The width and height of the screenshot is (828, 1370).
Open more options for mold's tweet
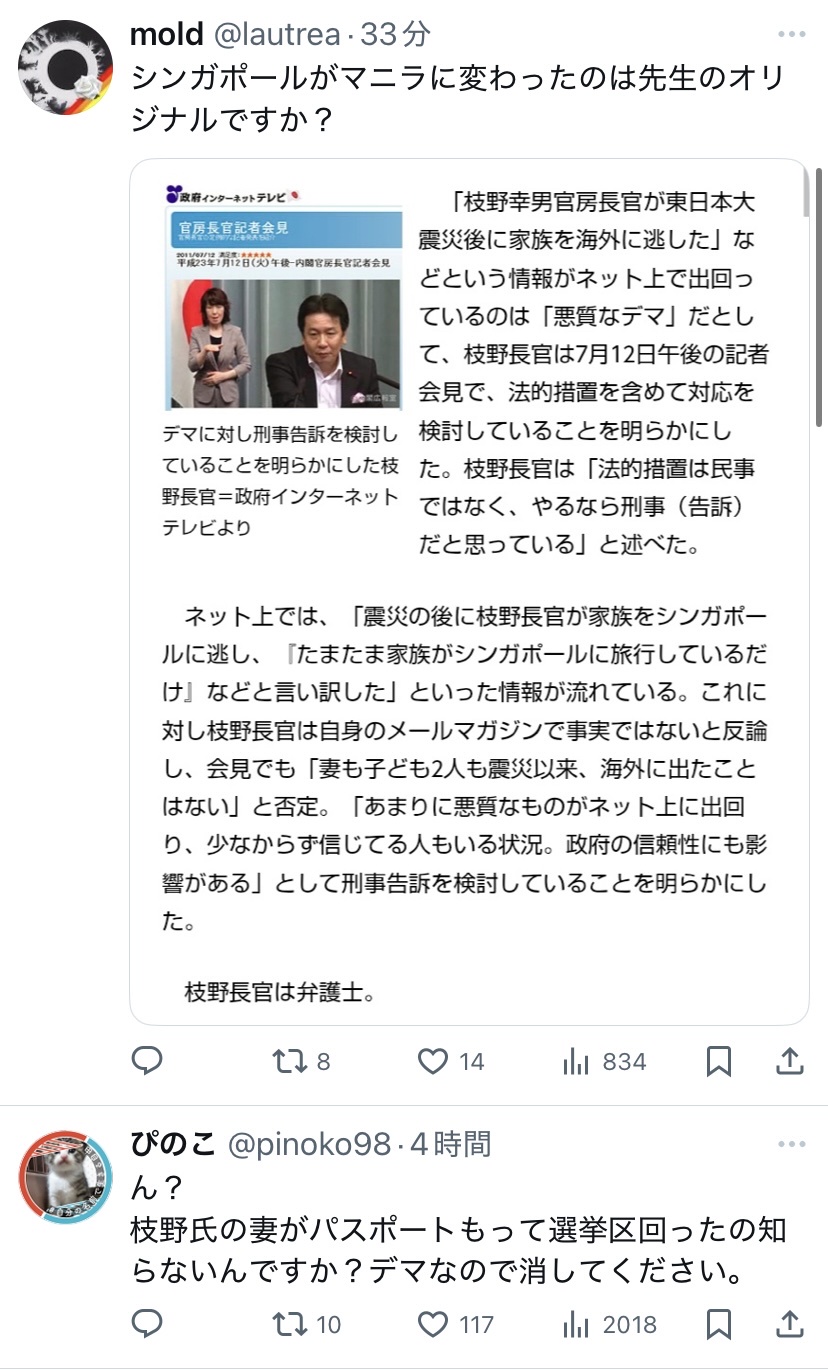[791, 34]
